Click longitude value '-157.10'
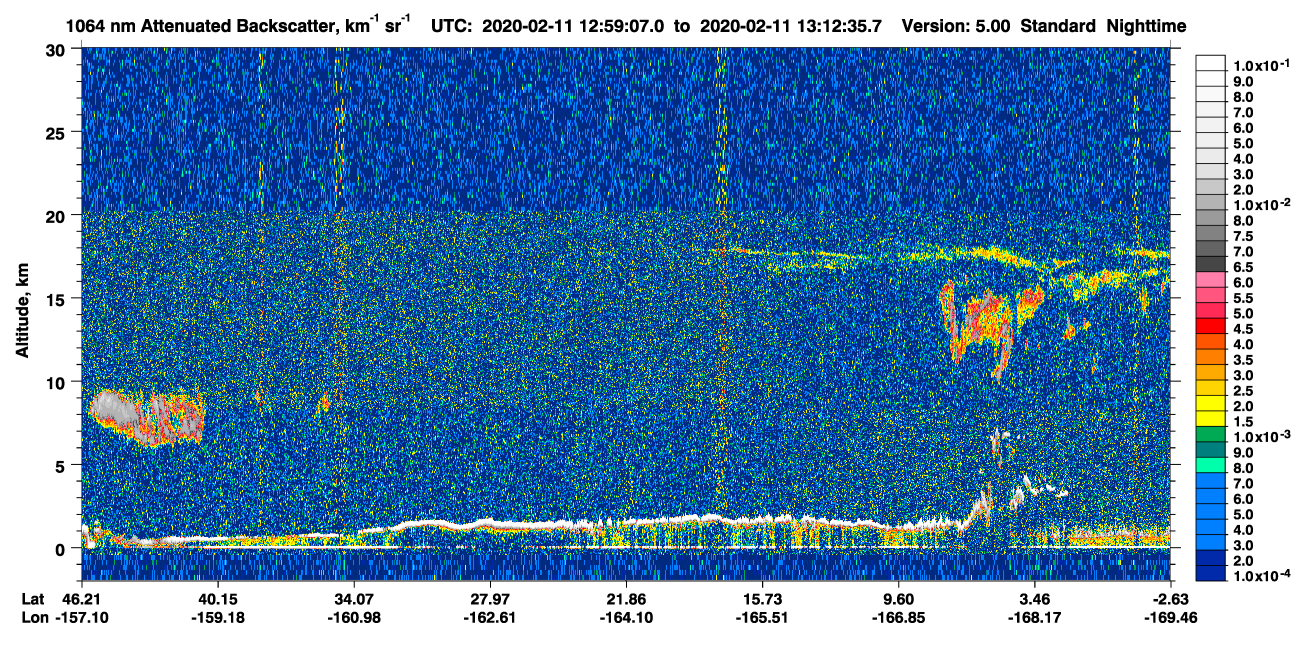Image resolution: width=1300 pixels, height=667 pixels. 82,617
